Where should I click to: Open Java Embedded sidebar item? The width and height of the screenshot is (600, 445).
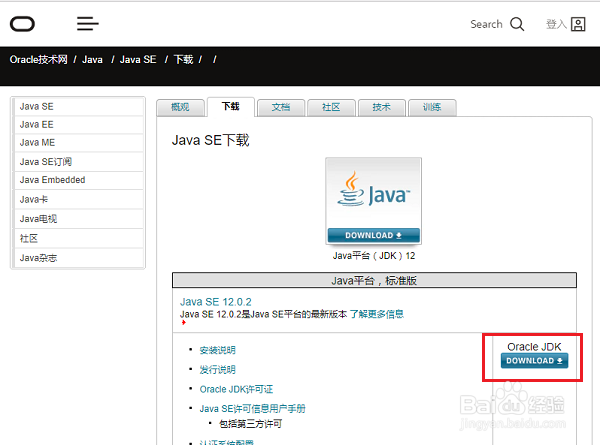coord(78,180)
